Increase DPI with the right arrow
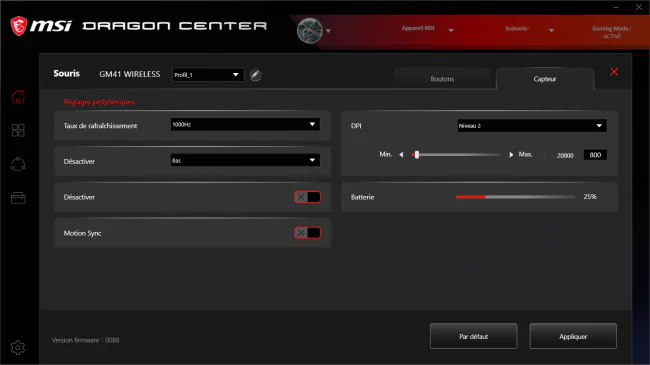Screen dimensions: 650x365 tap(511, 155)
